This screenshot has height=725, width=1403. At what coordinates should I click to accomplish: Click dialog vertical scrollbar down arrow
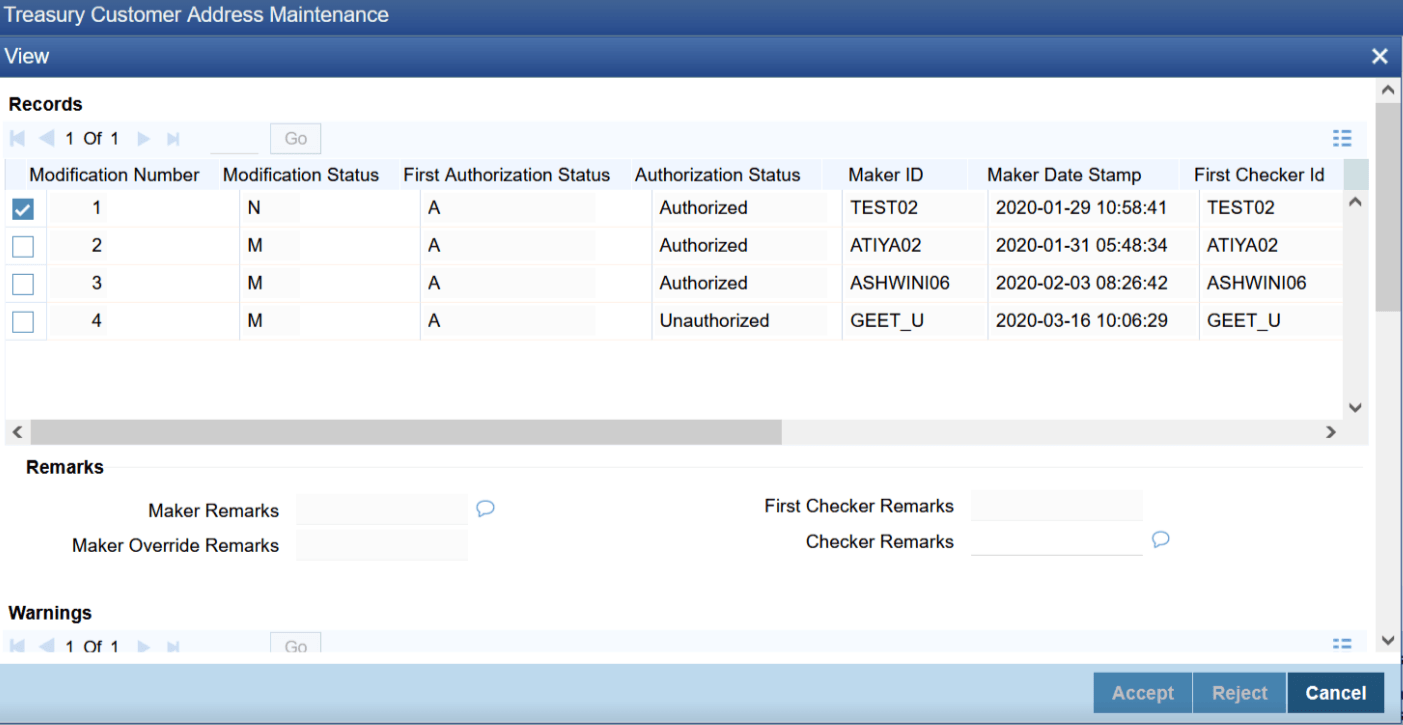pyautogui.click(x=1387, y=640)
